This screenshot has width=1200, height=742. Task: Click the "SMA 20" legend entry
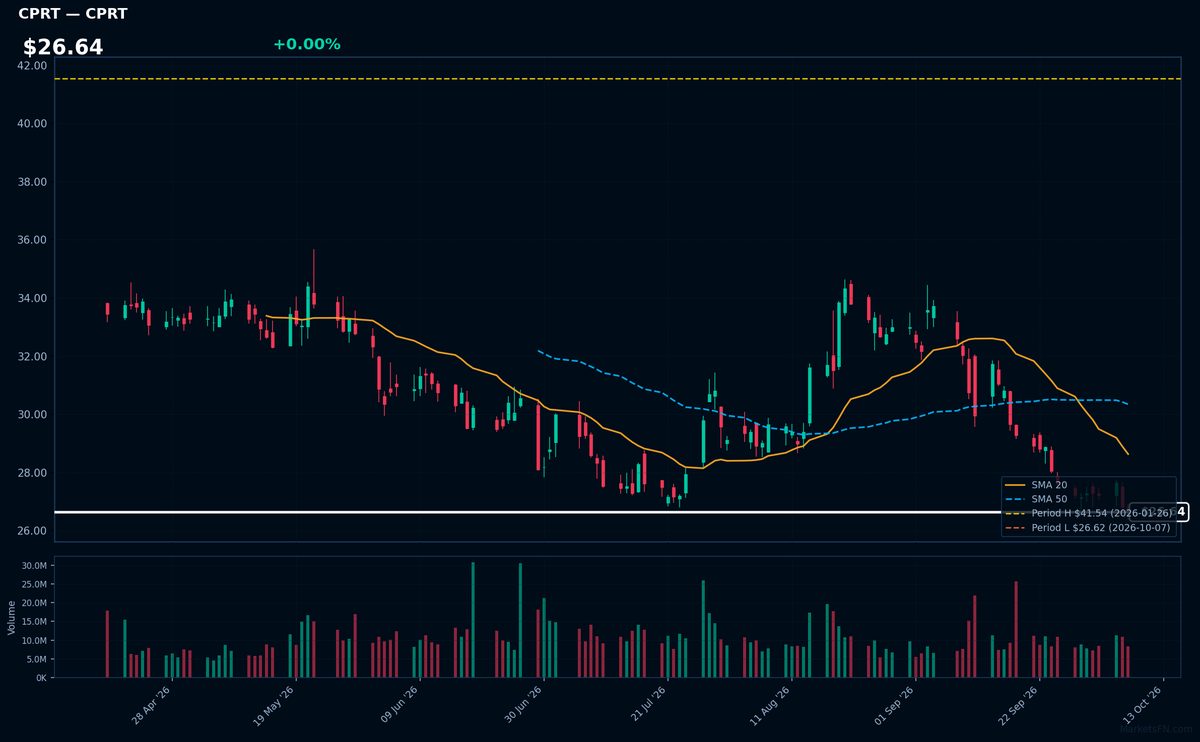pyautogui.click(x=1049, y=485)
